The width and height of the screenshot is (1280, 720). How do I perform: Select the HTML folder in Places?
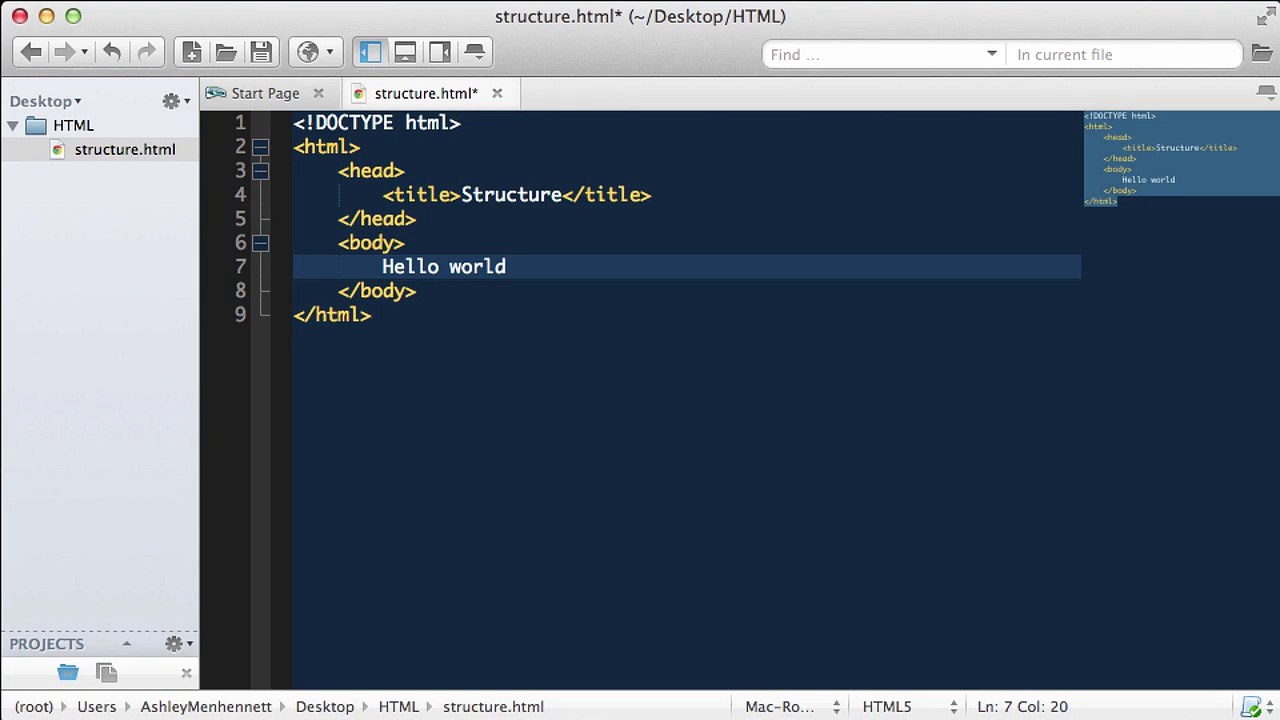point(73,125)
